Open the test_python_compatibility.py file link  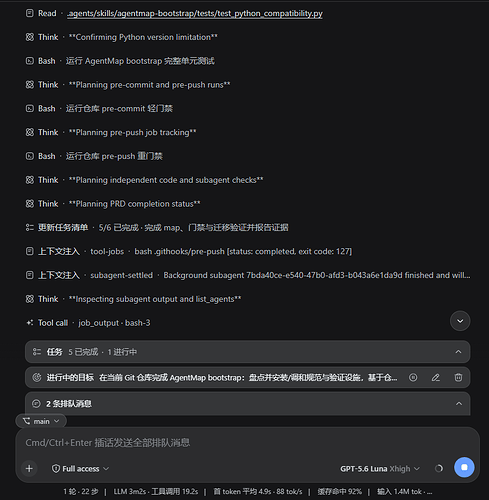click(x=195, y=13)
